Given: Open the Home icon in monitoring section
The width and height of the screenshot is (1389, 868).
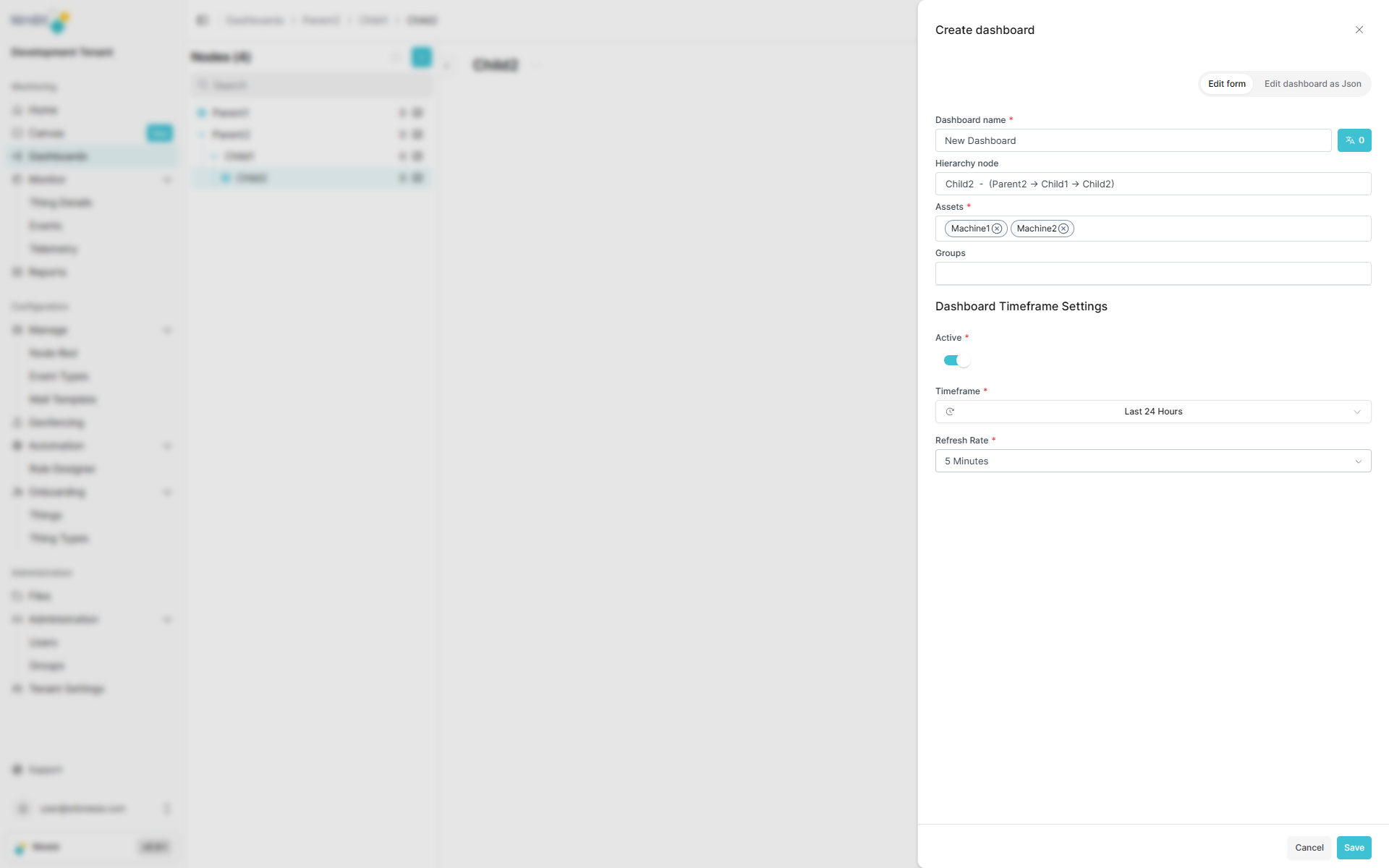Looking at the screenshot, I should coord(18,110).
